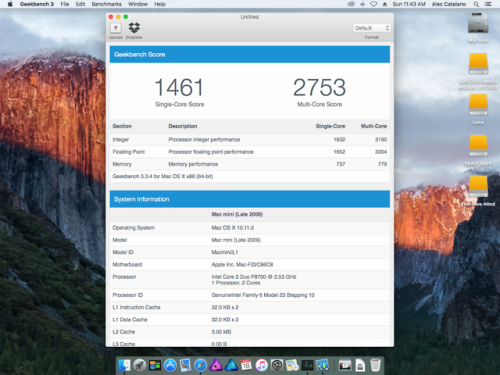The width and height of the screenshot is (500, 375).
Task: Open Affinity Designer blue triangle icon
Action: click(x=231, y=365)
